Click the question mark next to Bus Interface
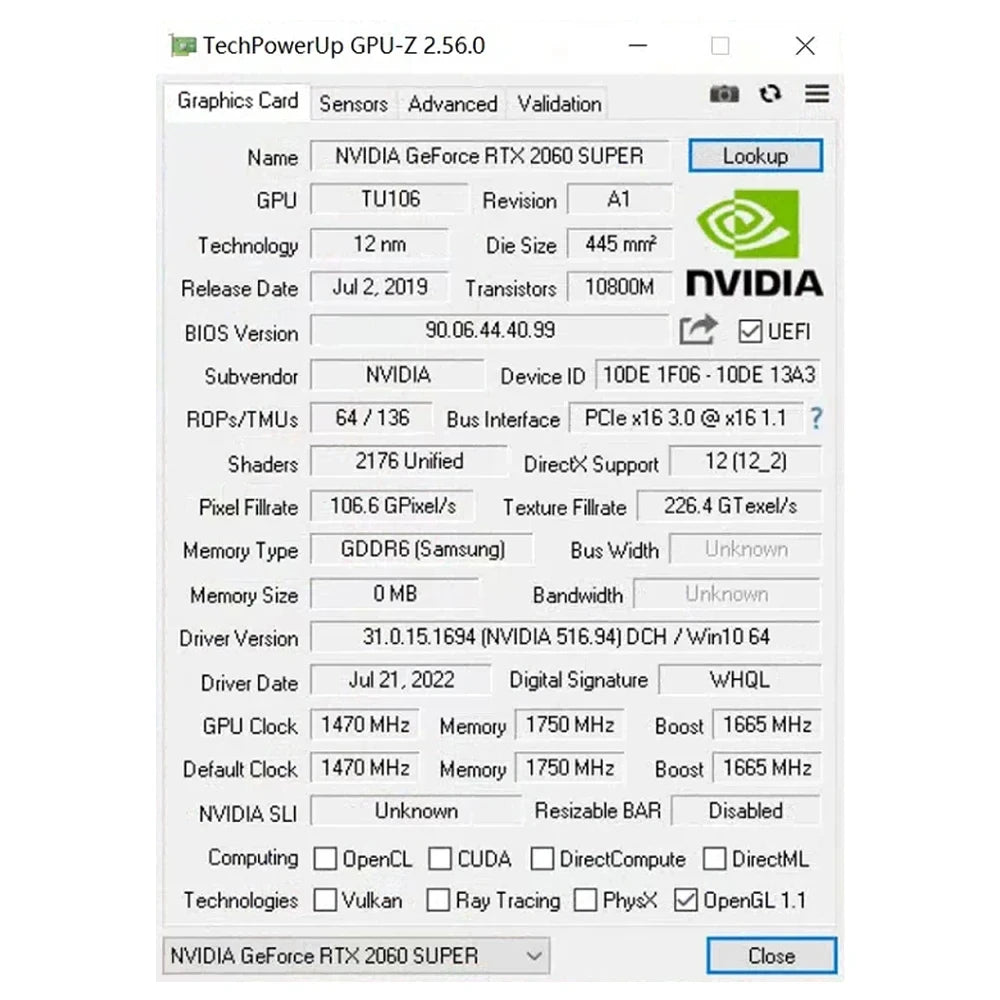This screenshot has width=1000, height=1000. click(x=816, y=419)
